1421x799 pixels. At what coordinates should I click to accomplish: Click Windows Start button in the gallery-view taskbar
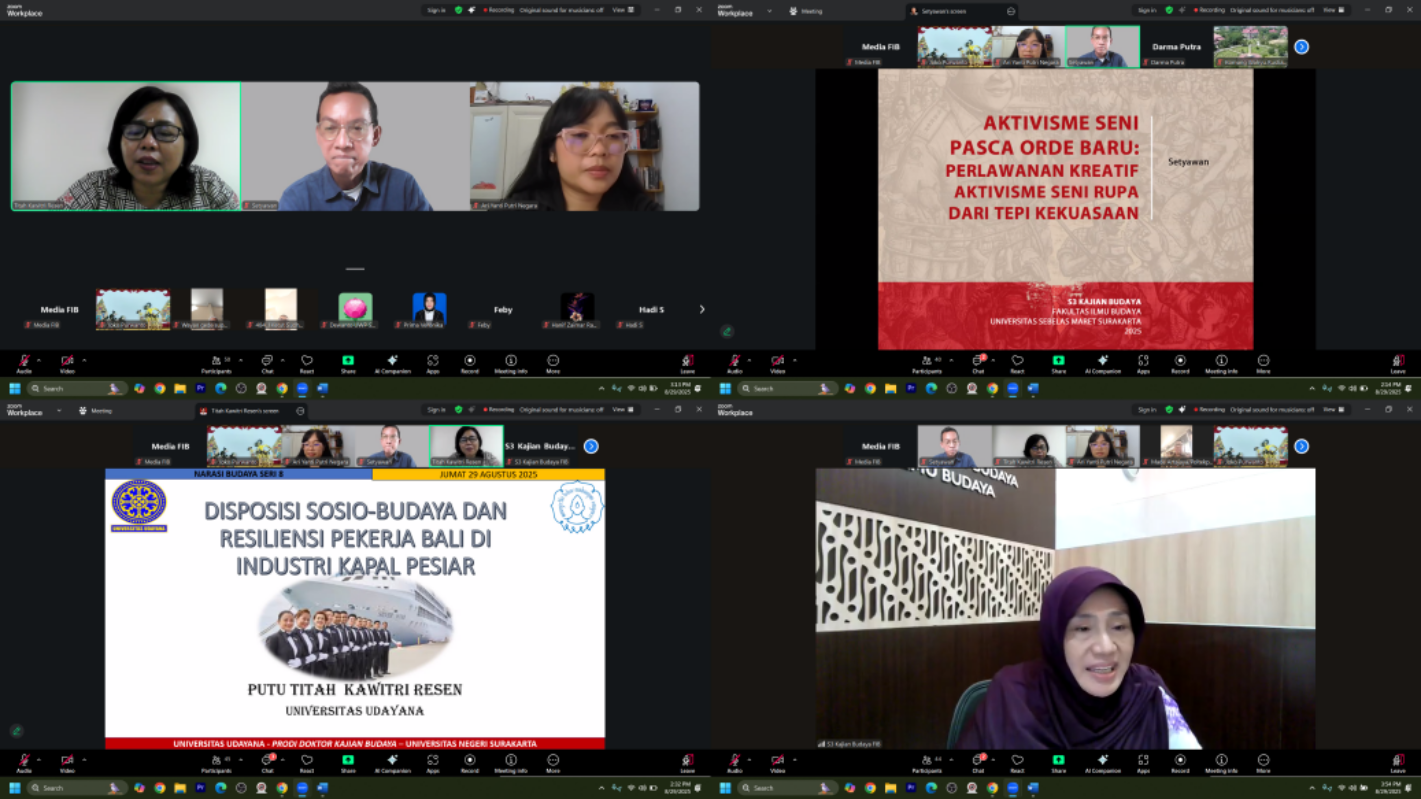[x=15, y=389]
